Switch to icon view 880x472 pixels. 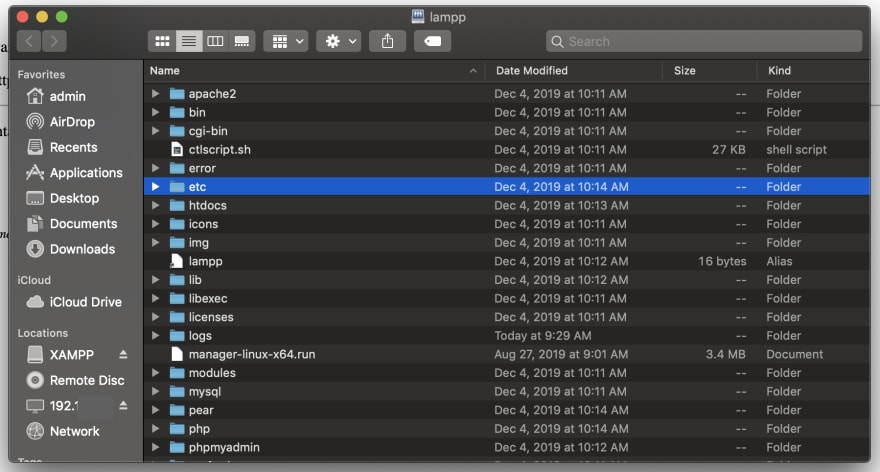(x=162, y=41)
